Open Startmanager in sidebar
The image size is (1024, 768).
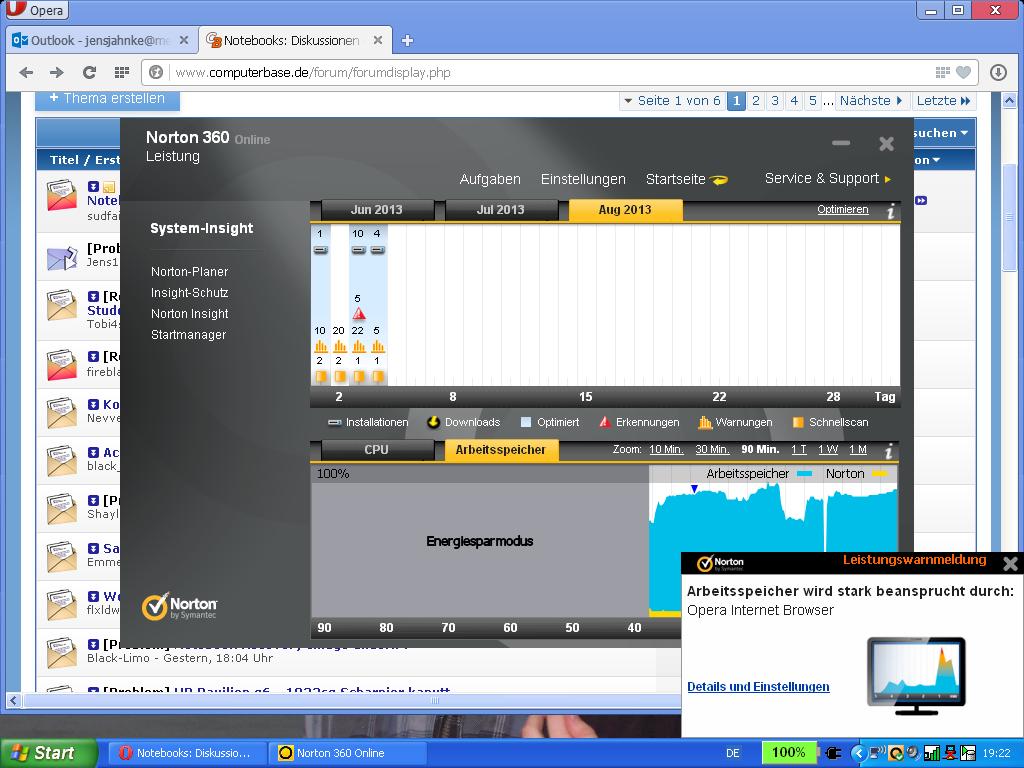(188, 334)
